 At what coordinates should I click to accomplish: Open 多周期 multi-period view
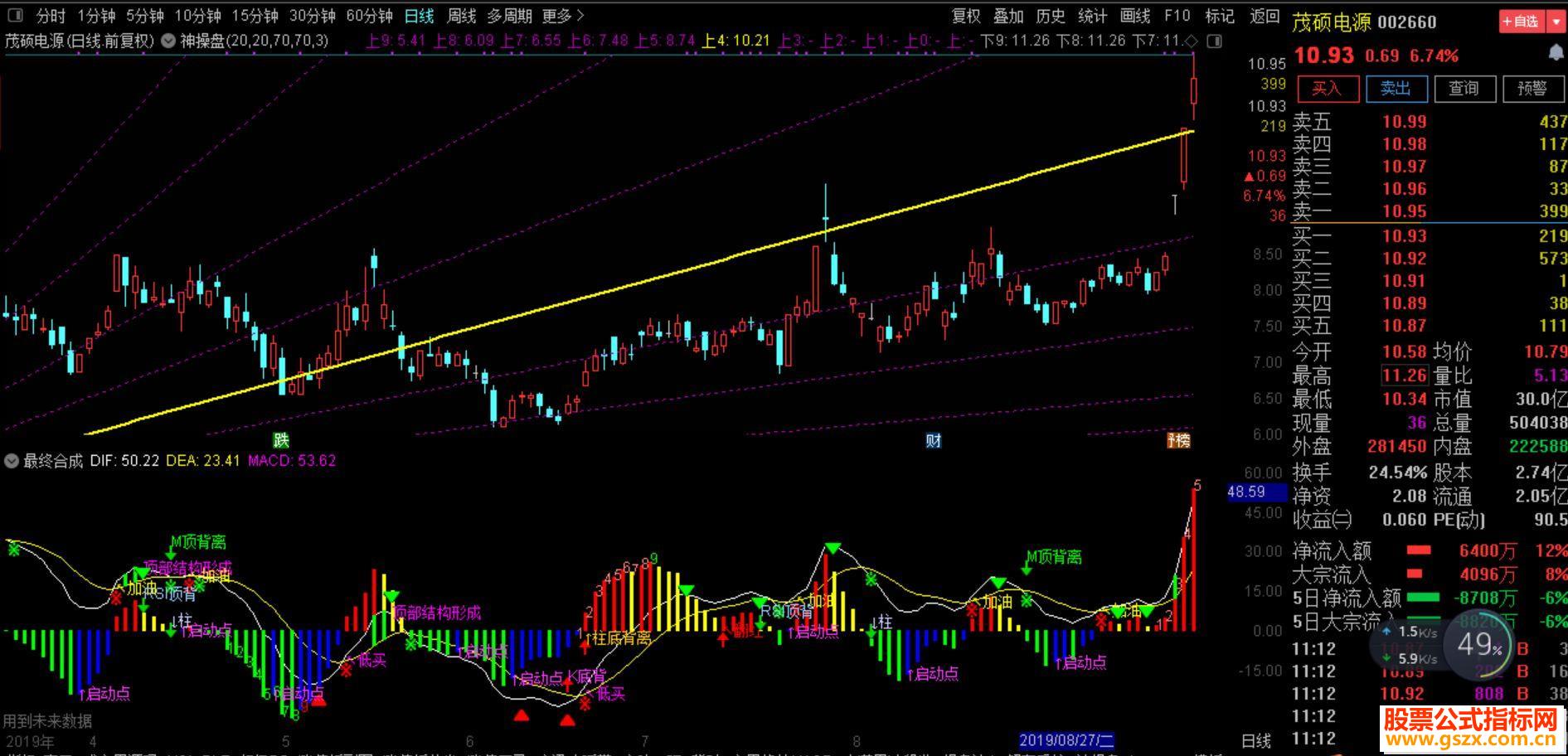509,17
